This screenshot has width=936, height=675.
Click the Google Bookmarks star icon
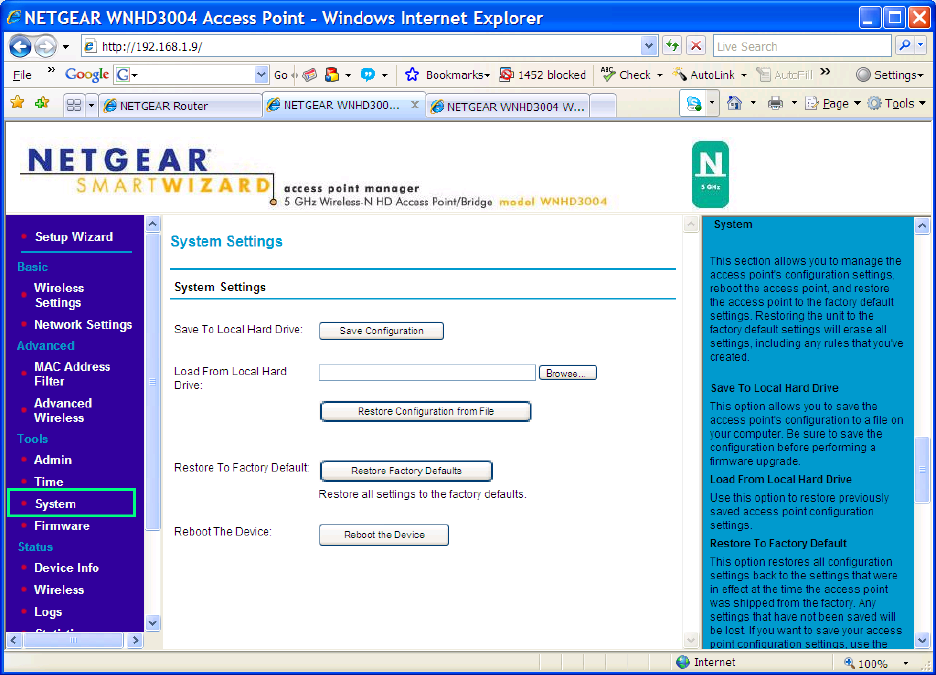[x=412, y=75]
